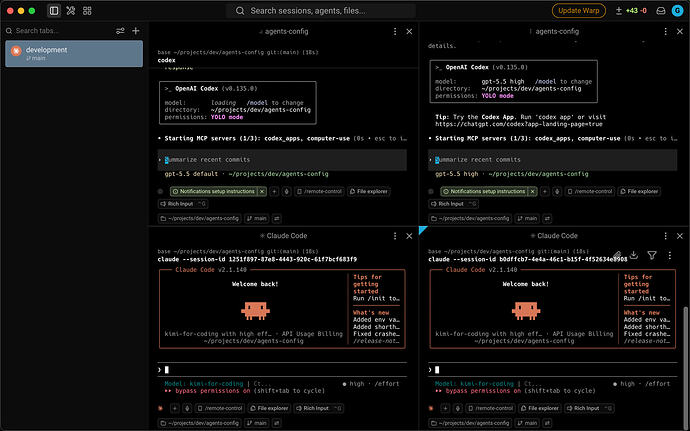Toggle Rich Input in bottom-left pane

point(318,408)
